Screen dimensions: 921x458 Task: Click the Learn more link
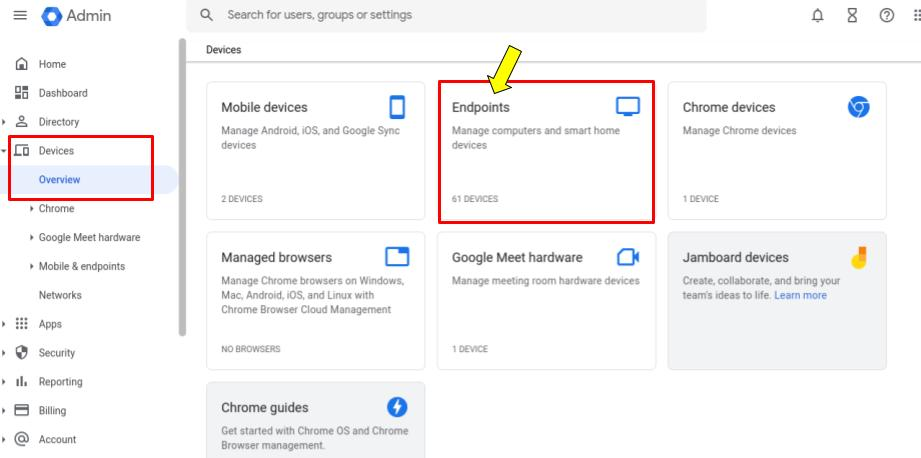[800, 295]
